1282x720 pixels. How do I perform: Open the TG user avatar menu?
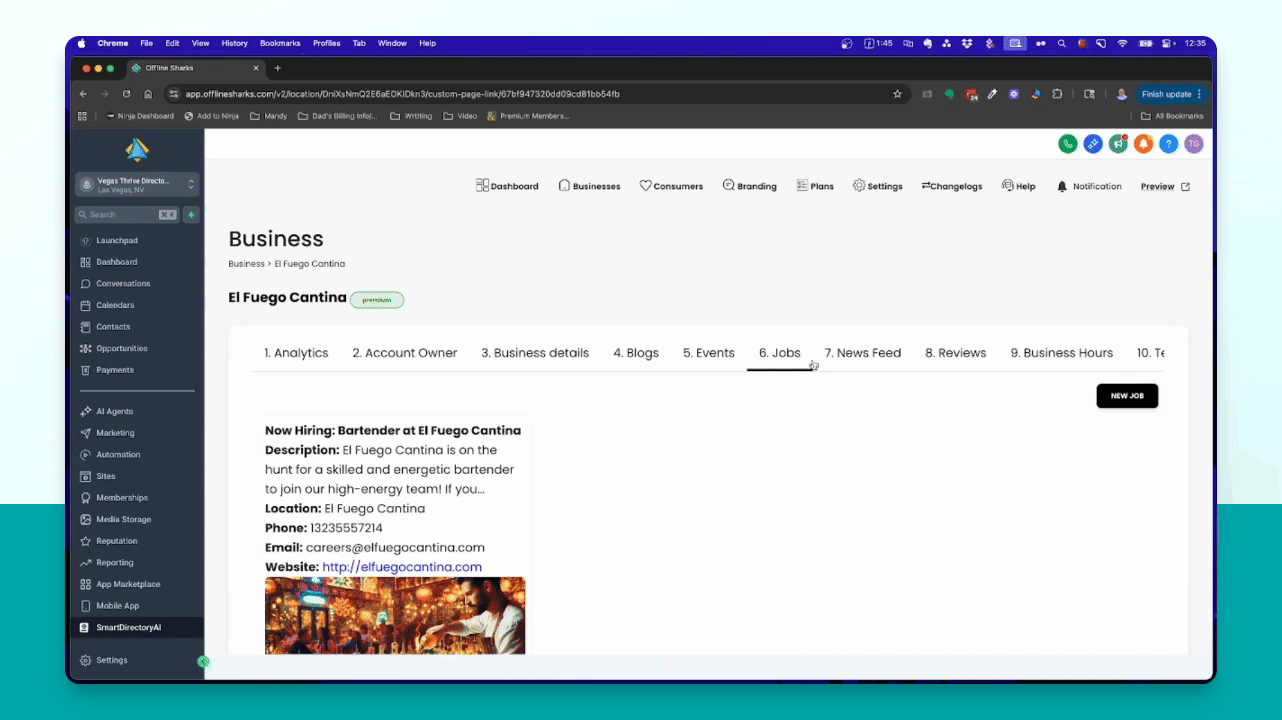(x=1193, y=144)
